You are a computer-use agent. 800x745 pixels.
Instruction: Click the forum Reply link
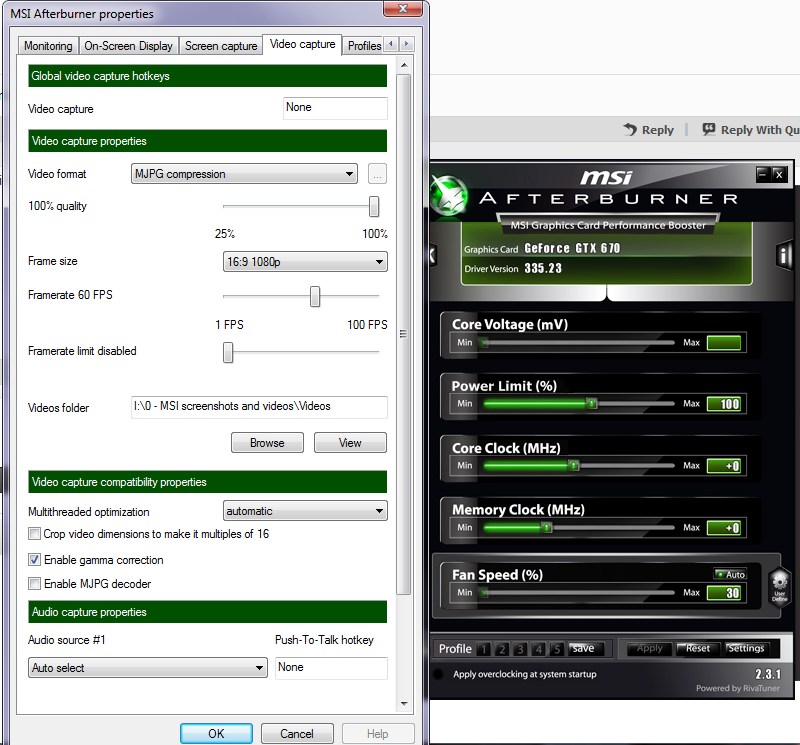[648, 130]
